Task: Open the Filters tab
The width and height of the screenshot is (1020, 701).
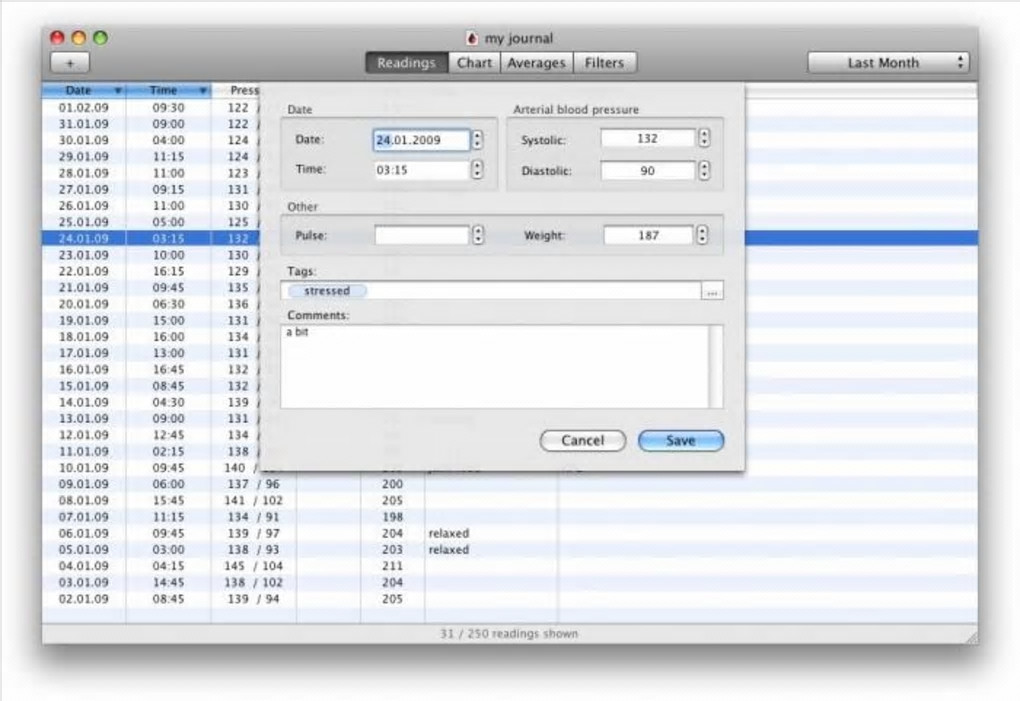Action: coord(604,63)
